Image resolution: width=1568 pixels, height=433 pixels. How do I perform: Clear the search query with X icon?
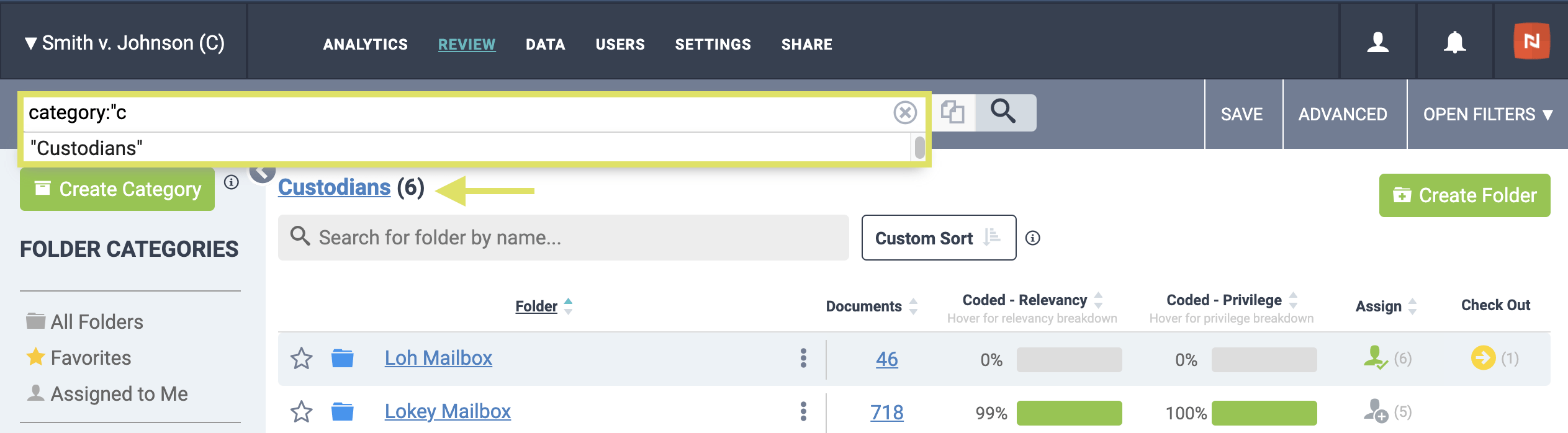pyautogui.click(x=904, y=113)
